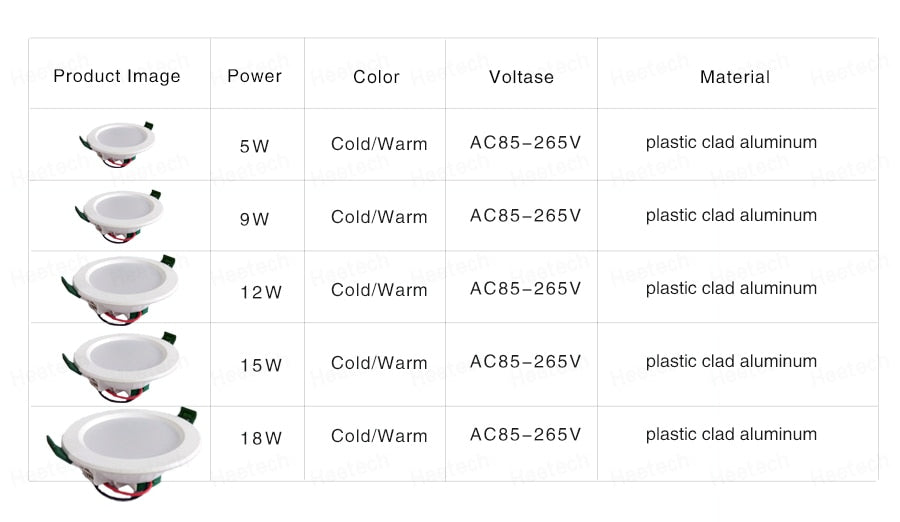
Task: Click the 18W power cell
Action: pyautogui.click(x=260, y=438)
